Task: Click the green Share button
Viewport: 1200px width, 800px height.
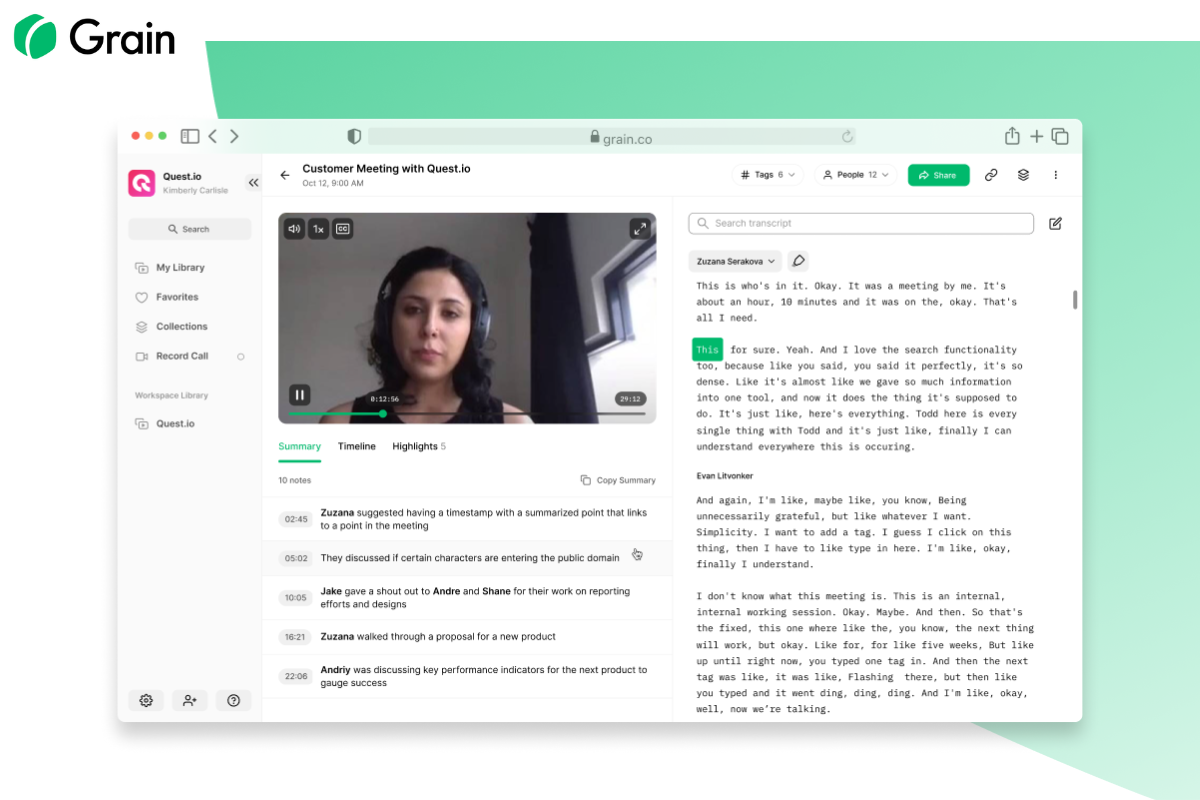Action: coord(938,175)
